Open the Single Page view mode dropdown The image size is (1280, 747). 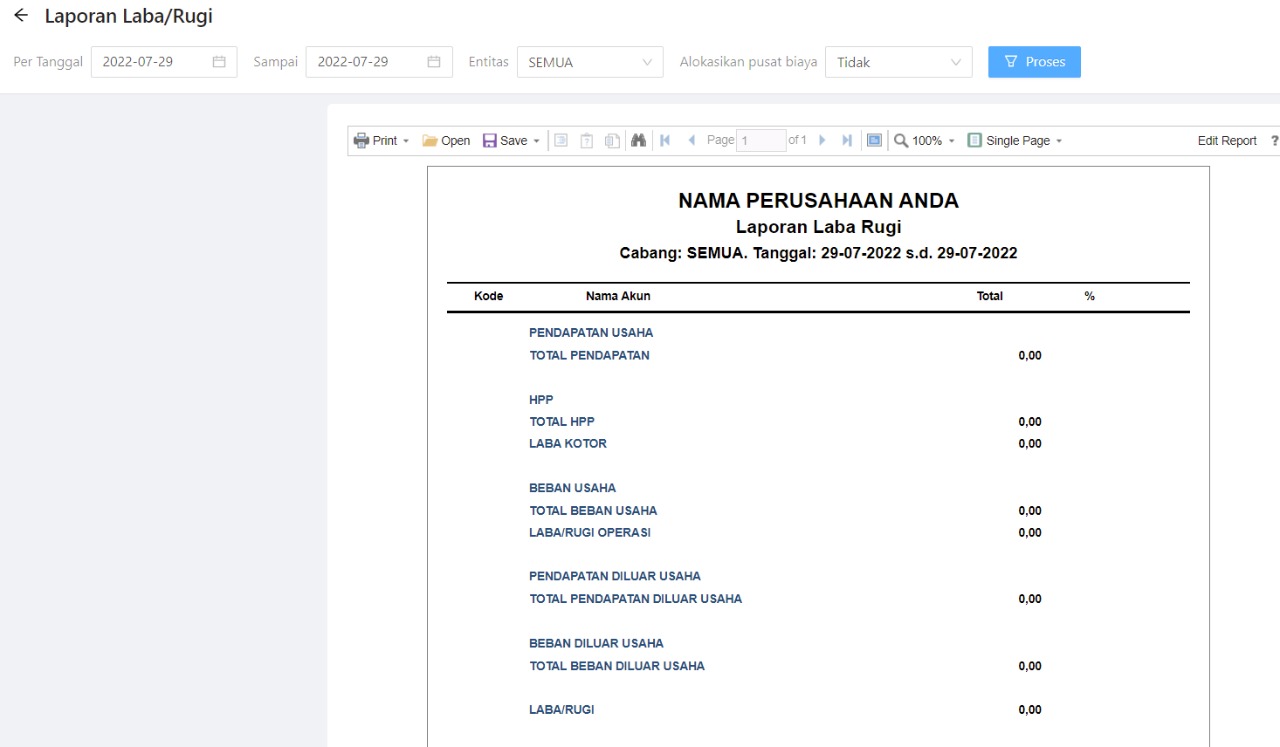[x=1015, y=141]
